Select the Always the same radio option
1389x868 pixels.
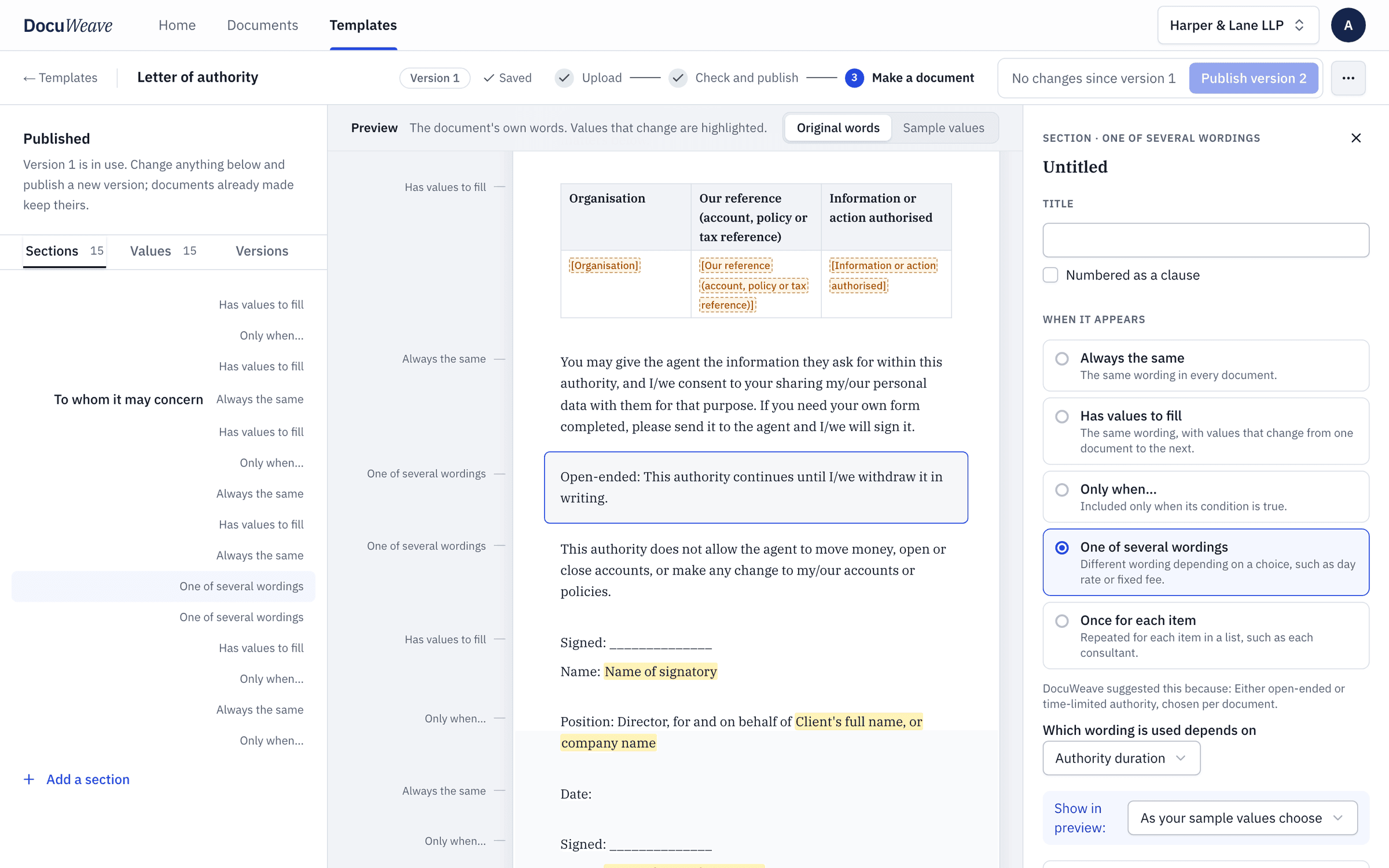point(1061,359)
